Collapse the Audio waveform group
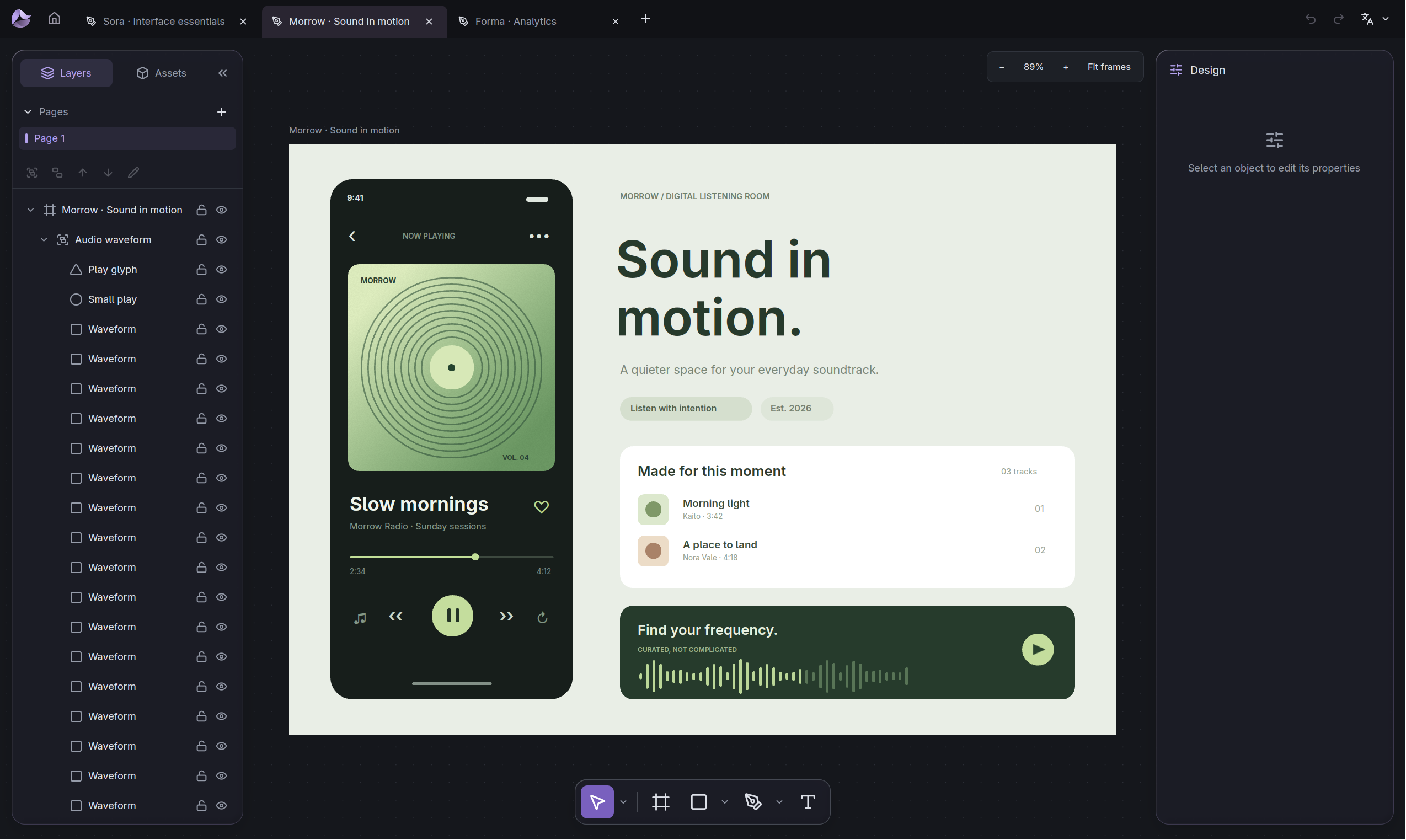The height and width of the screenshot is (840, 1406). [44, 240]
